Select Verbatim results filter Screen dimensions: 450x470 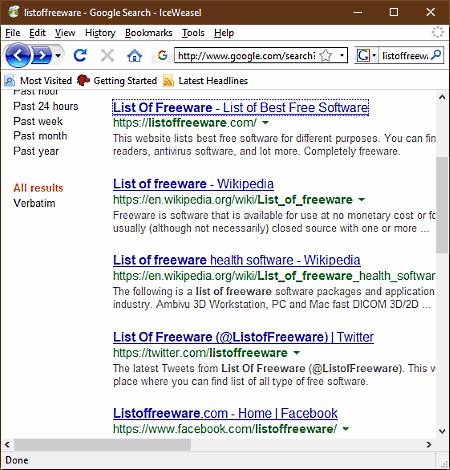[x=34, y=203]
